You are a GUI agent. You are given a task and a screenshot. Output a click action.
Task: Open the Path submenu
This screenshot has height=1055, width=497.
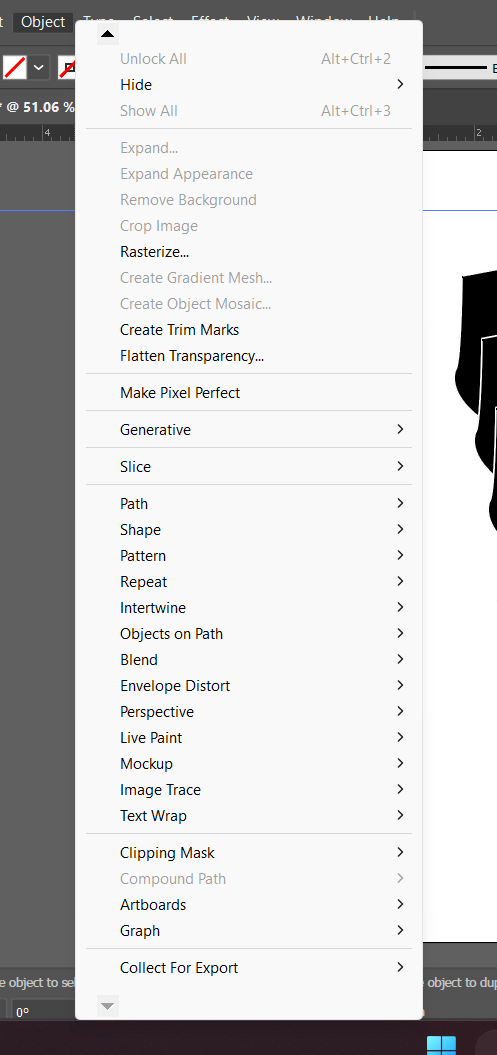[x=249, y=504]
